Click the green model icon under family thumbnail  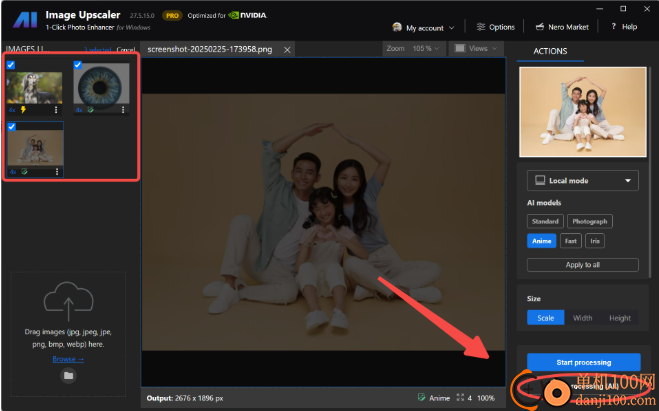pos(24,172)
